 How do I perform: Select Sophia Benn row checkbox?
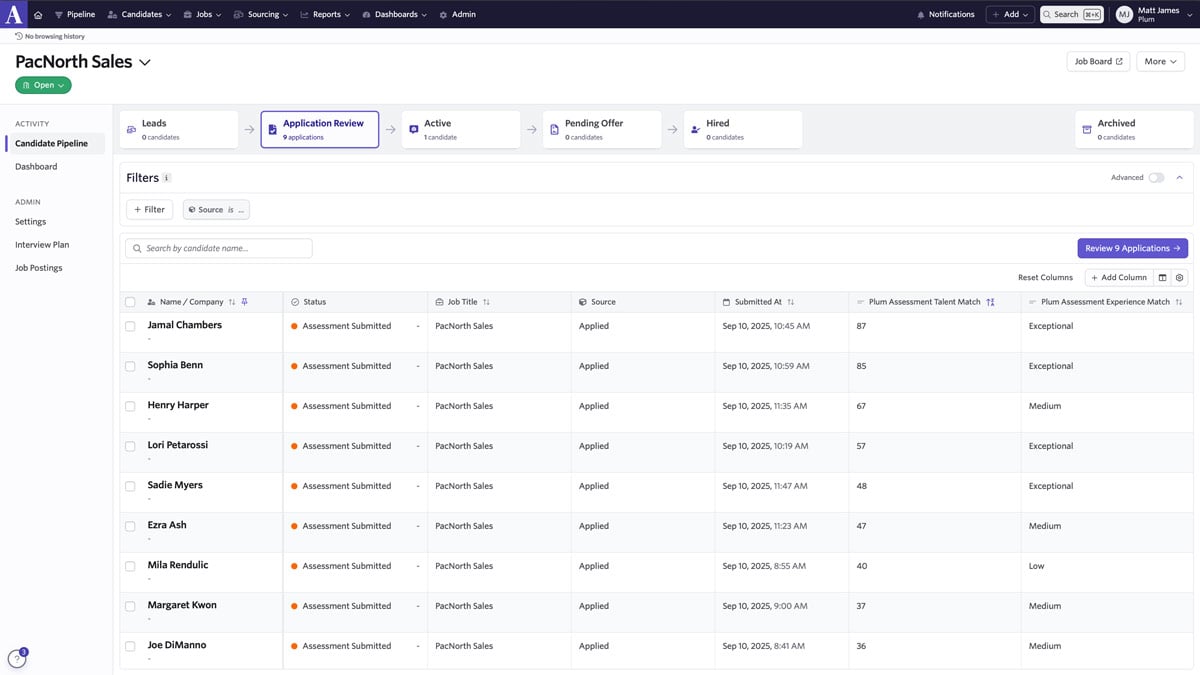(x=130, y=366)
